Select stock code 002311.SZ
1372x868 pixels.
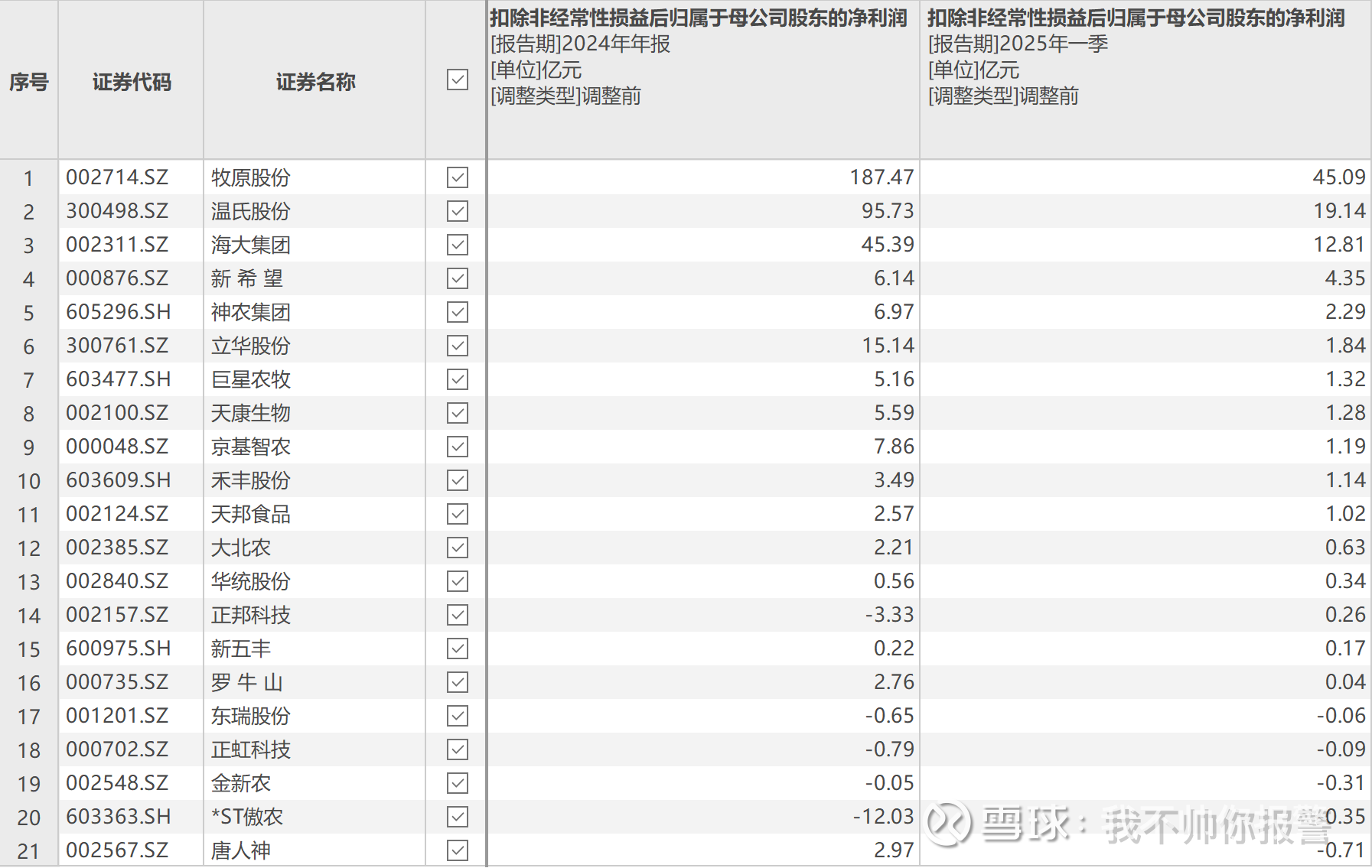coord(117,245)
